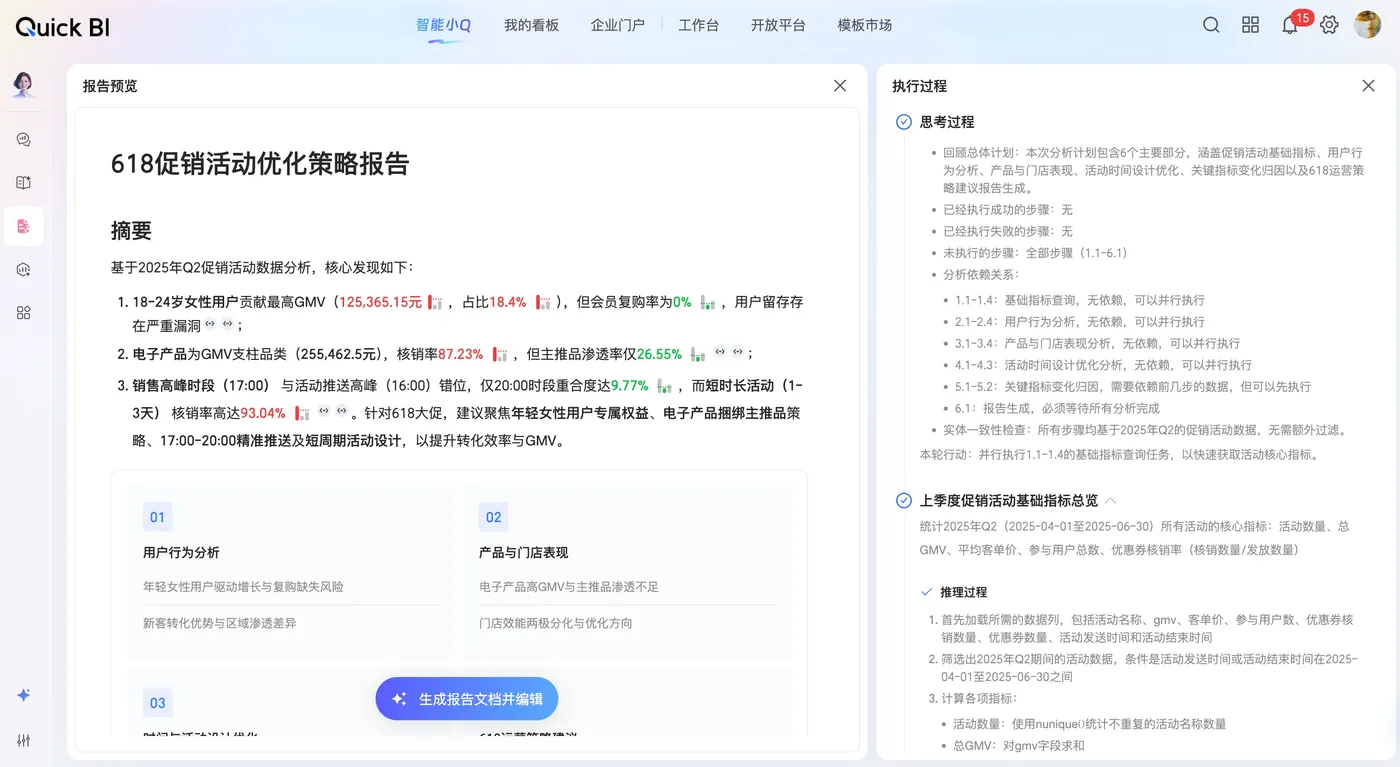Click the Quick BI logo
The width and height of the screenshot is (1400, 767).
click(62, 27)
